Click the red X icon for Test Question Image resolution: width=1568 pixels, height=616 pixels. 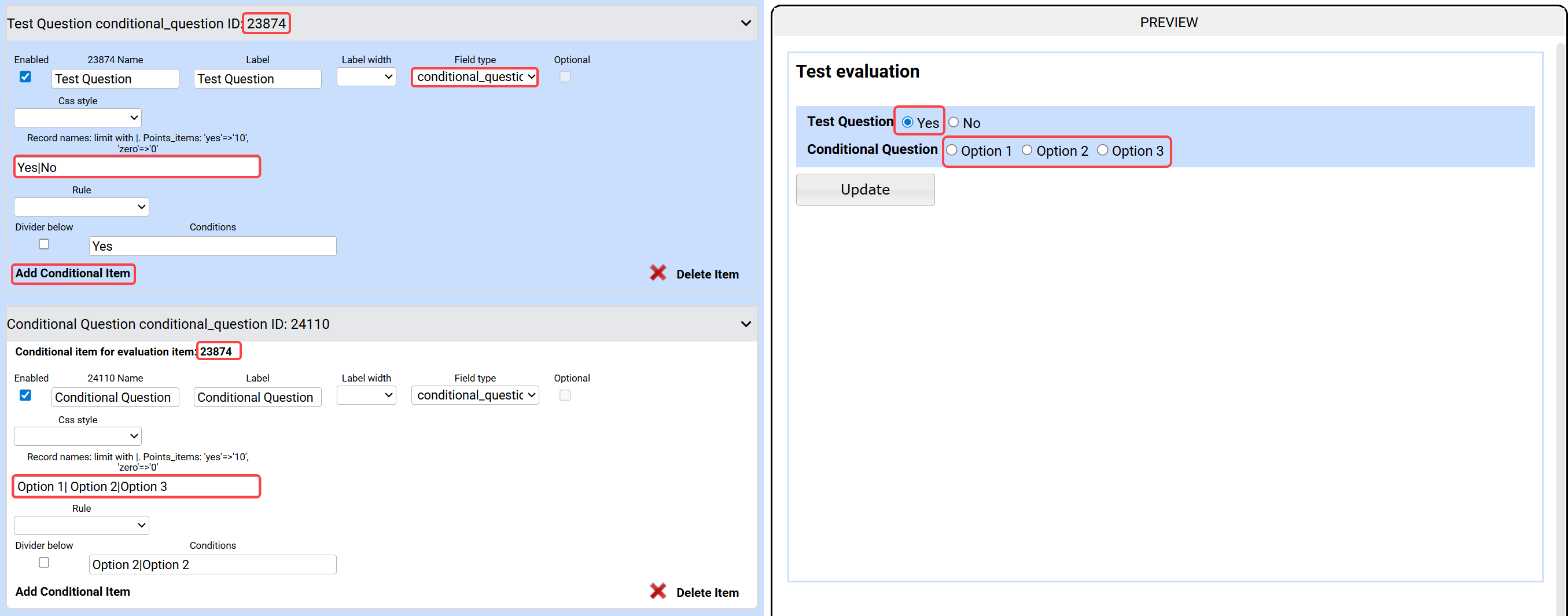coord(657,273)
